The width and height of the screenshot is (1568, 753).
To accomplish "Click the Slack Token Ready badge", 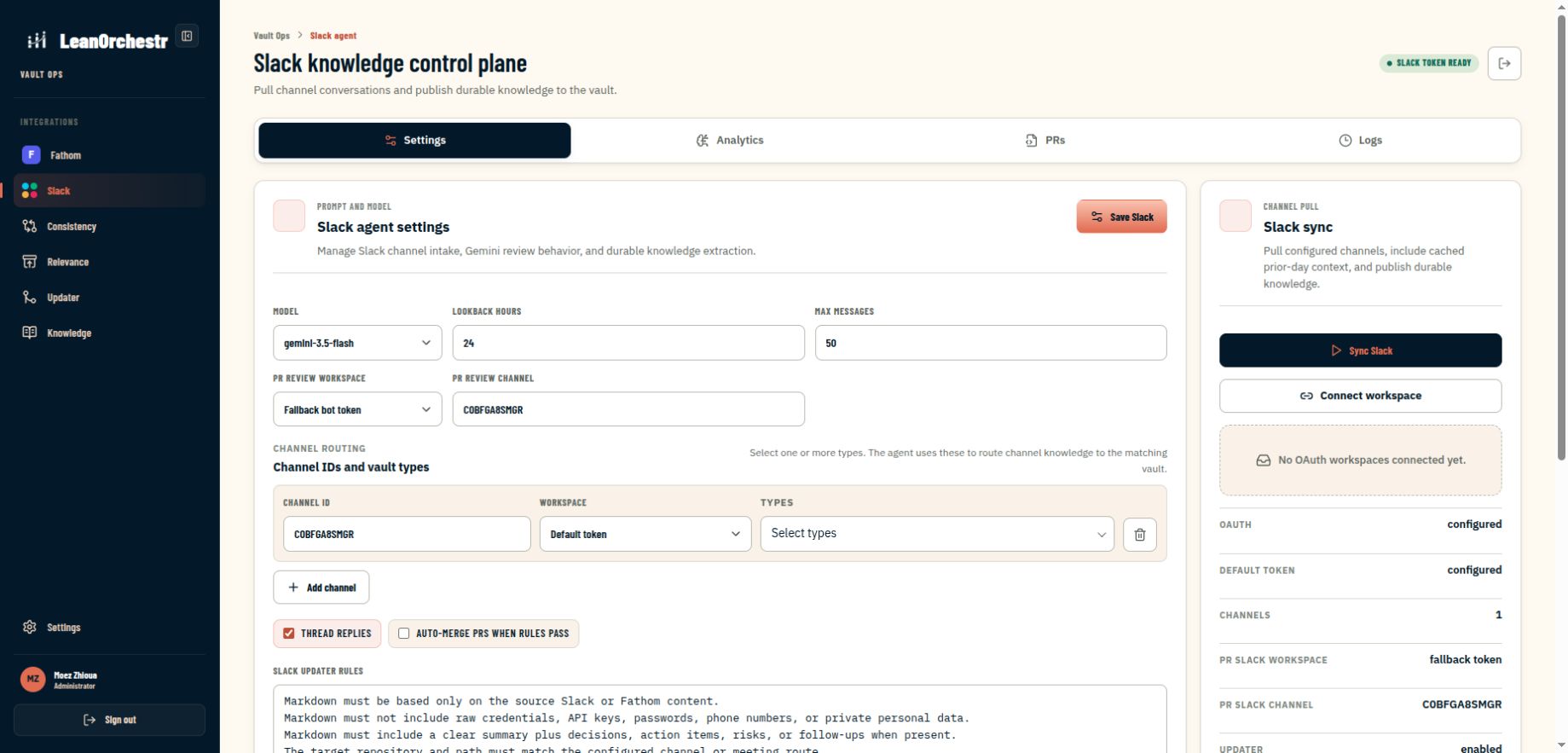I will coord(1428,63).
